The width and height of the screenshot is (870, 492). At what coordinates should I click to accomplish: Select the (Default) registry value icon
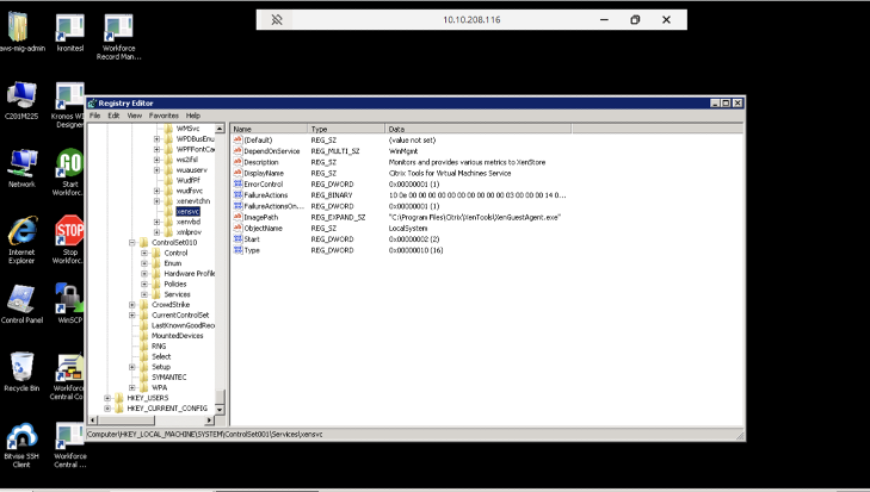click(x=238, y=140)
